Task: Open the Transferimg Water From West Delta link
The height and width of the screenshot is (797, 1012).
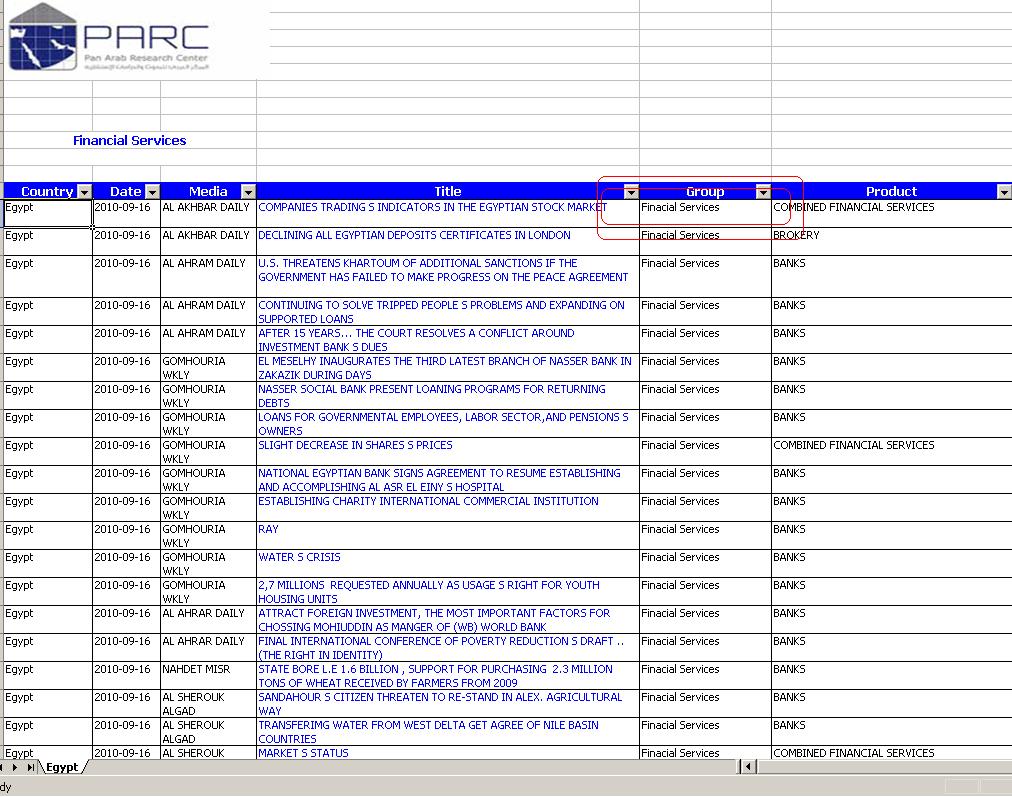Action: pos(429,732)
